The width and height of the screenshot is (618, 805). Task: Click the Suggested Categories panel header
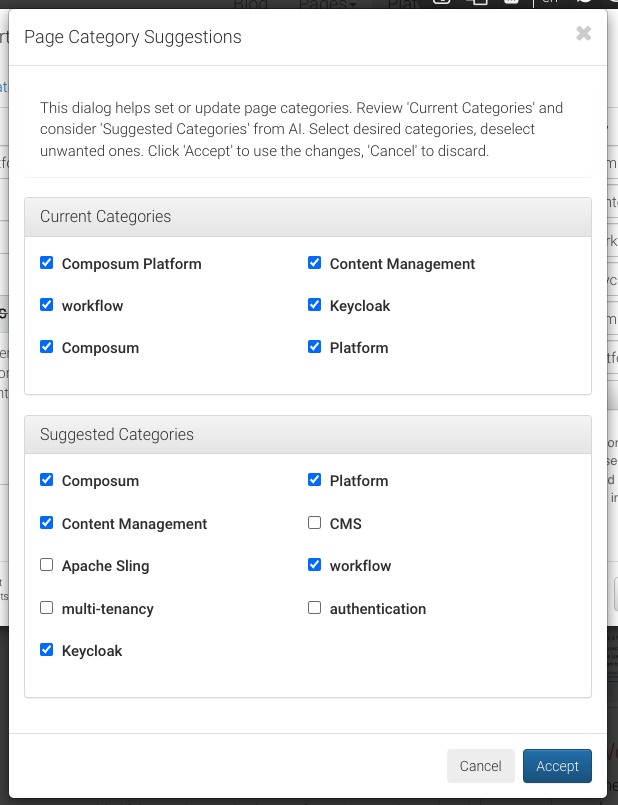pos(308,435)
